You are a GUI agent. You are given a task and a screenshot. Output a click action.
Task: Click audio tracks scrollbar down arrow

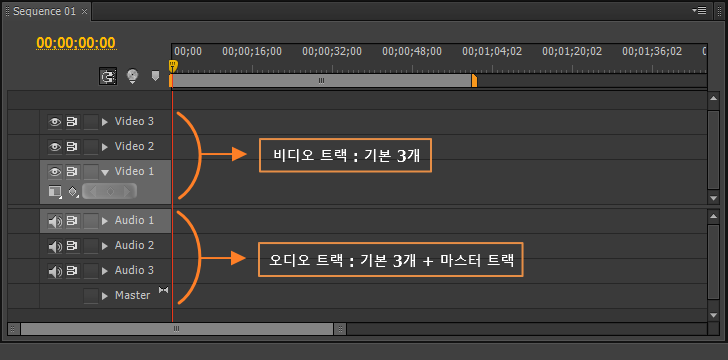point(714,315)
